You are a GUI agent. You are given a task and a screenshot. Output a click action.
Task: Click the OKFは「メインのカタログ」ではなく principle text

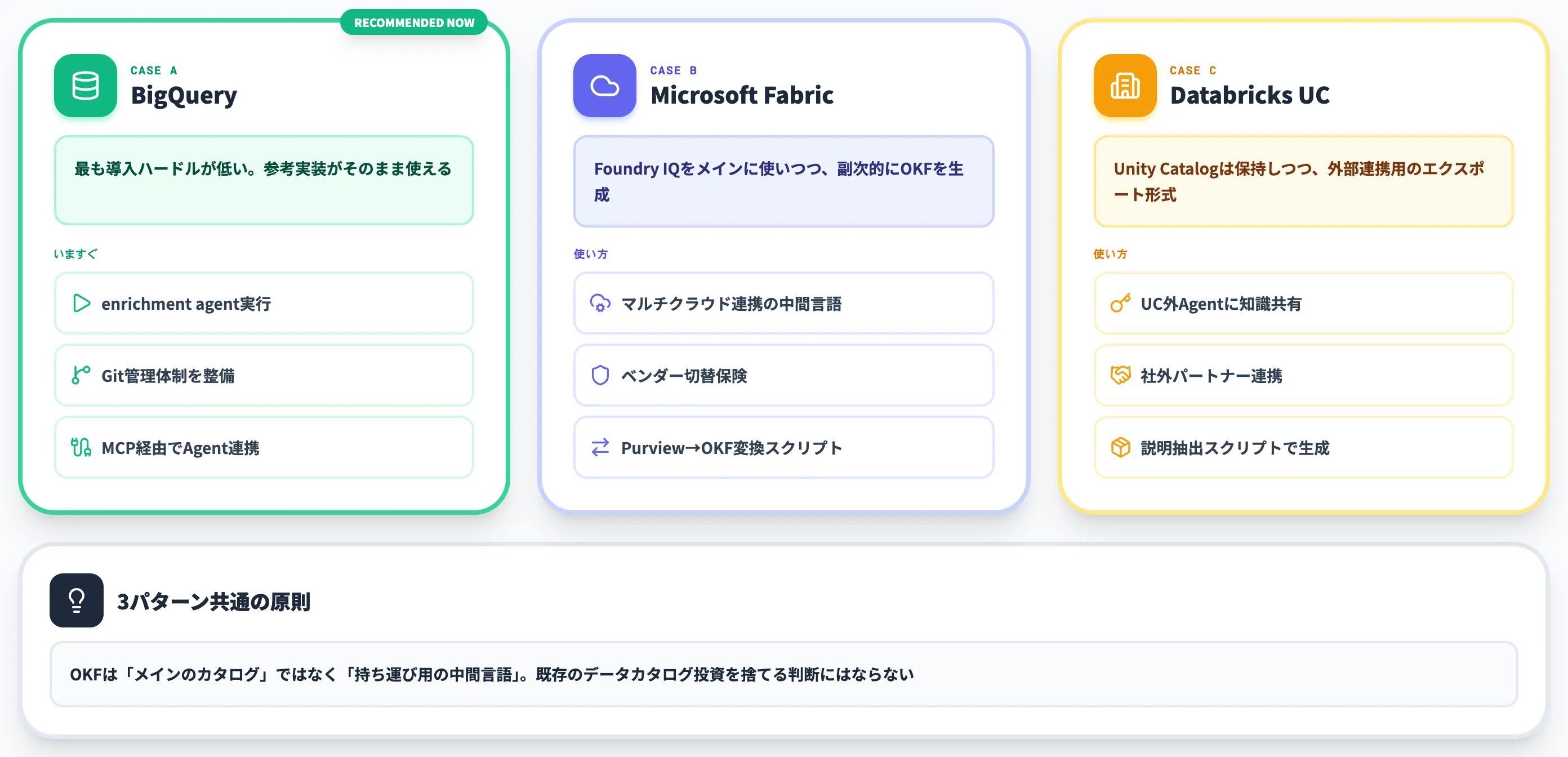pyautogui.click(x=492, y=674)
